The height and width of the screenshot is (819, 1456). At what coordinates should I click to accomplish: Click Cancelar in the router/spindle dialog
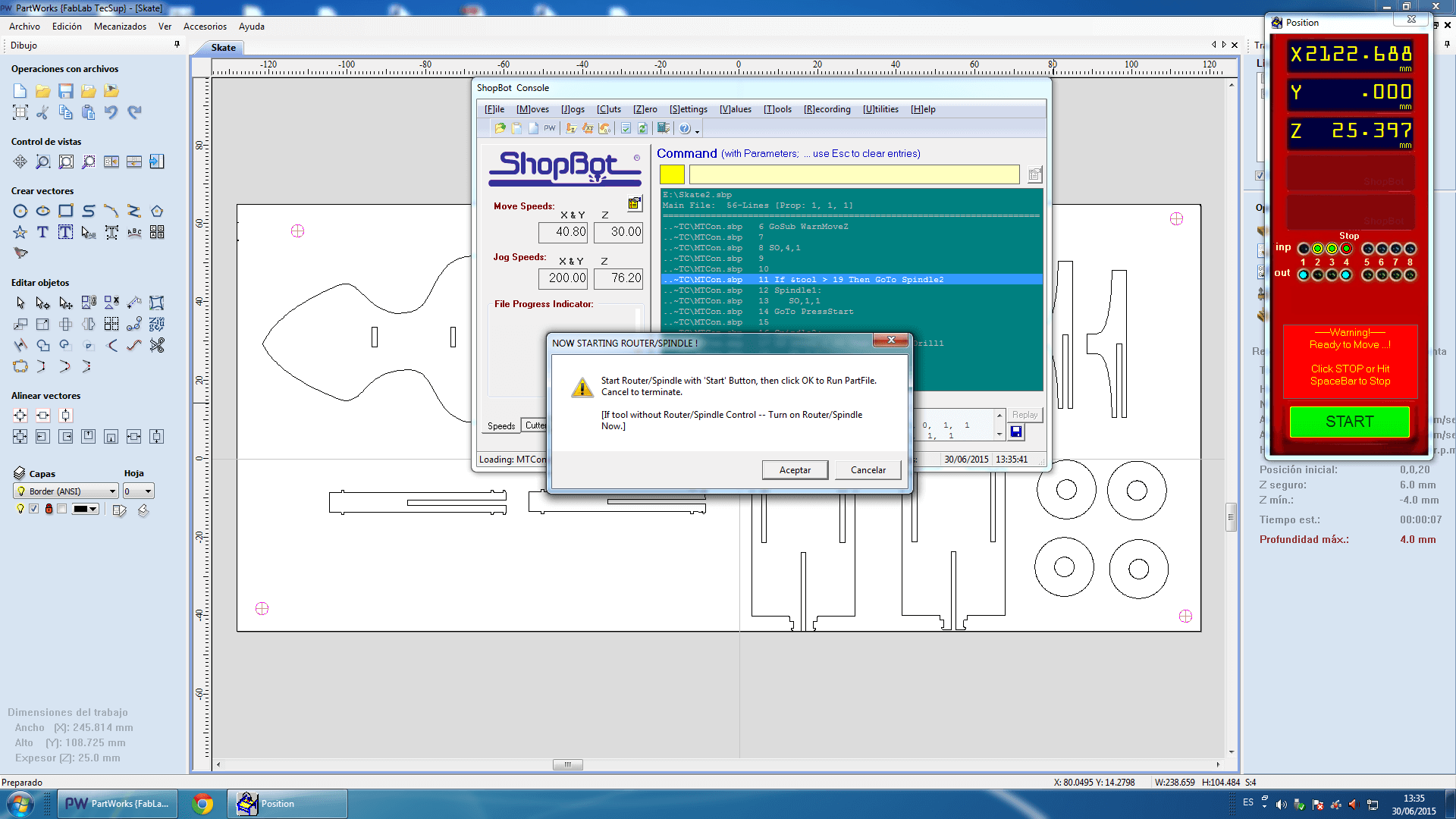868,470
